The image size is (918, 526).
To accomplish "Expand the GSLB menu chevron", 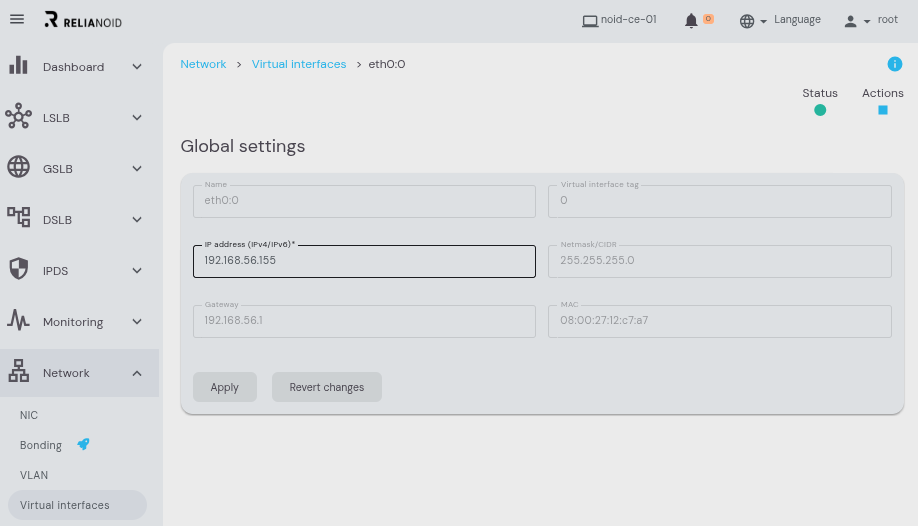I will click(x=137, y=169).
